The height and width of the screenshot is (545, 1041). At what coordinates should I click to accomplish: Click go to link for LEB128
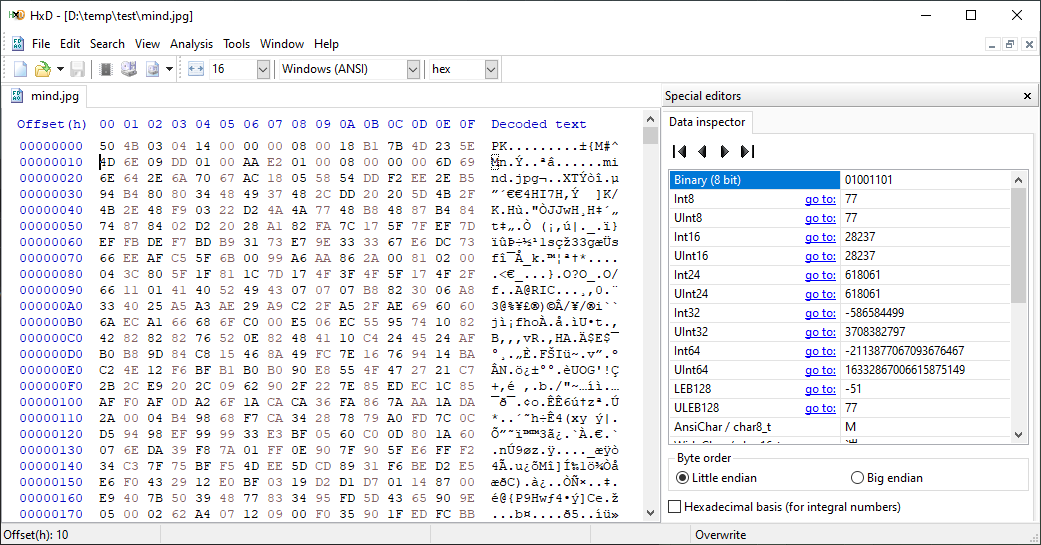(820, 389)
